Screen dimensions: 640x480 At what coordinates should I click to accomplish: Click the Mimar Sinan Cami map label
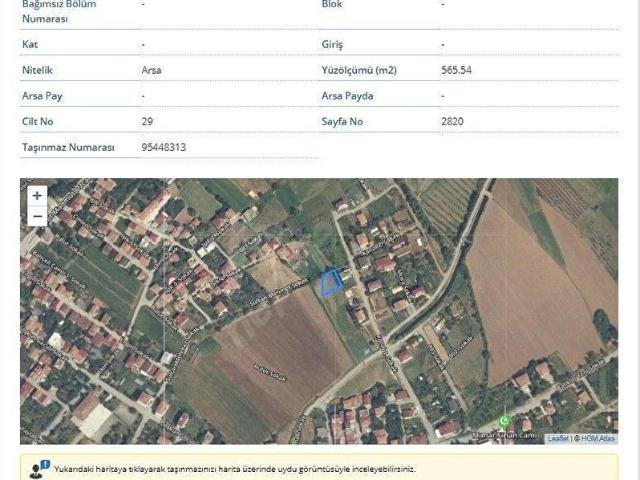click(504, 435)
